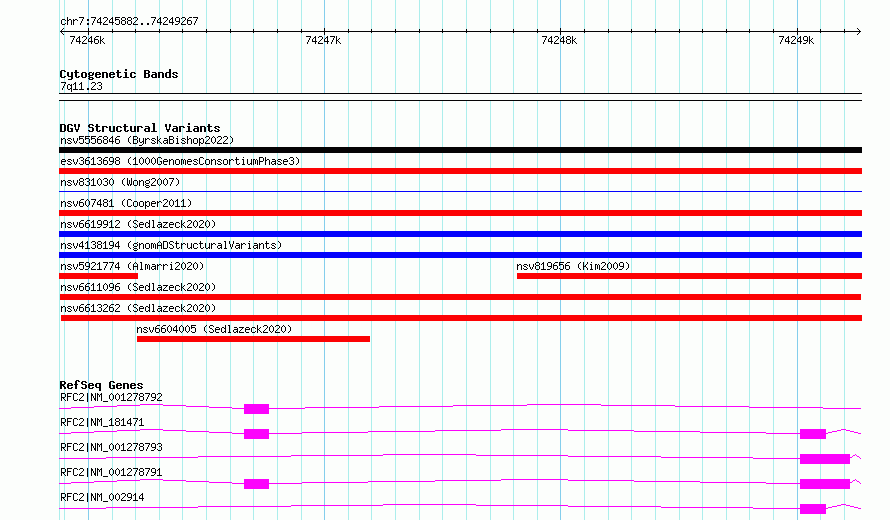Click the left exon of RFC2|NM_181471
Screen dimensions: 890x520
257,434
